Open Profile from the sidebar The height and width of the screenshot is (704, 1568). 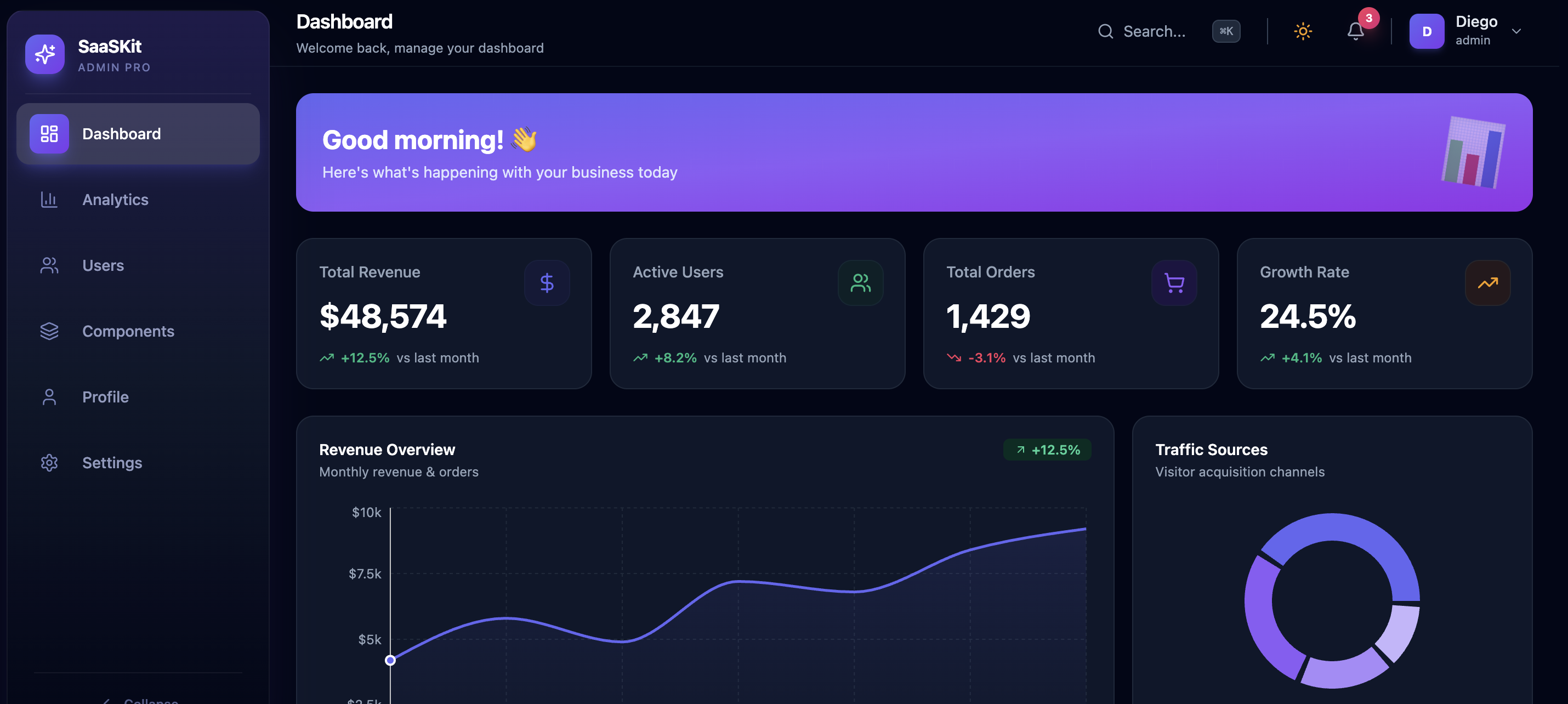click(138, 397)
